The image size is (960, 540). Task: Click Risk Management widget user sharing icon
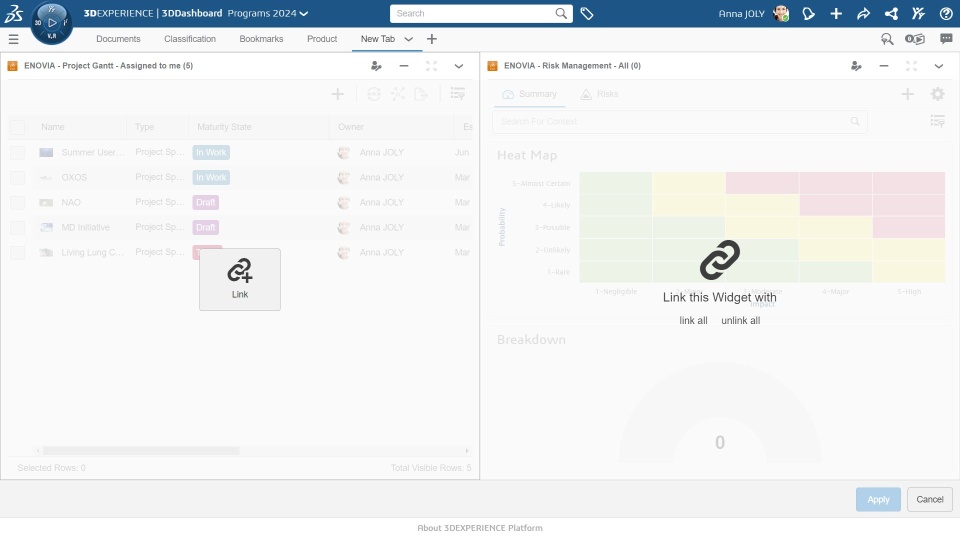tap(856, 66)
